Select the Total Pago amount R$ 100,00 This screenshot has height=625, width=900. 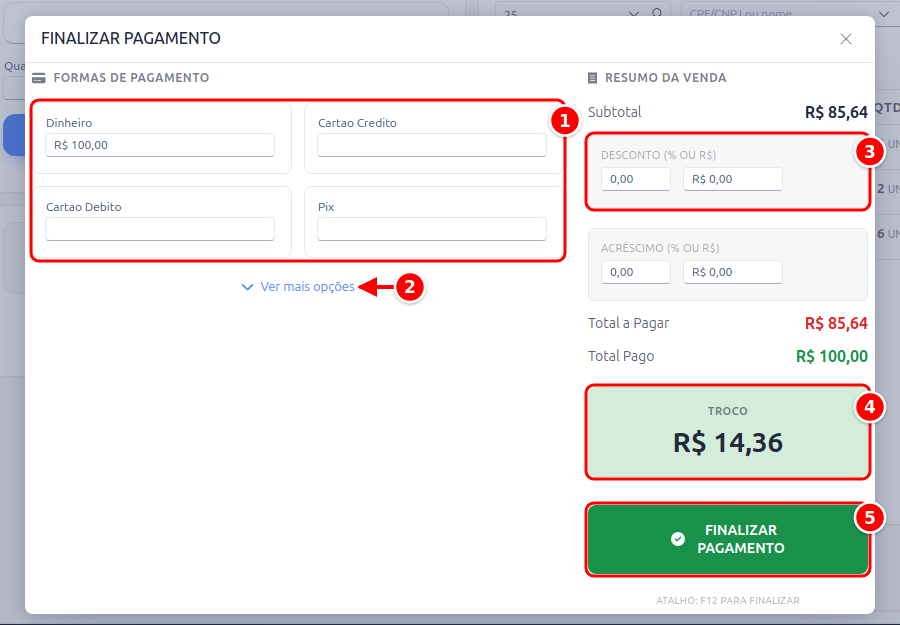click(832, 356)
